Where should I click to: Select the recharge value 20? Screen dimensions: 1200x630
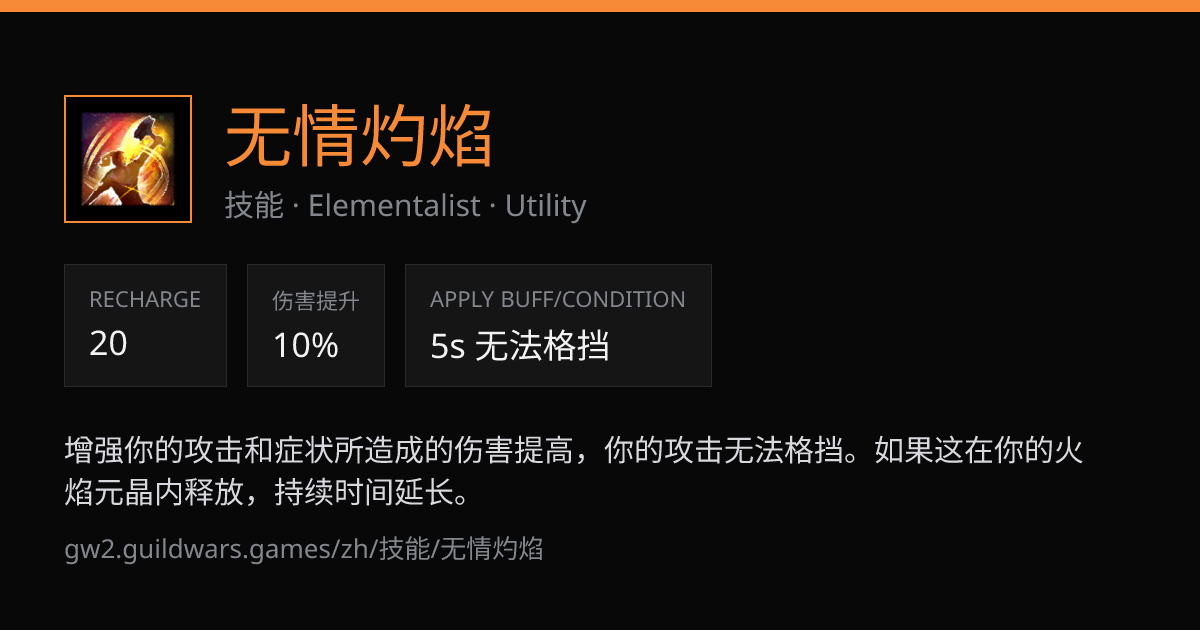click(x=108, y=344)
